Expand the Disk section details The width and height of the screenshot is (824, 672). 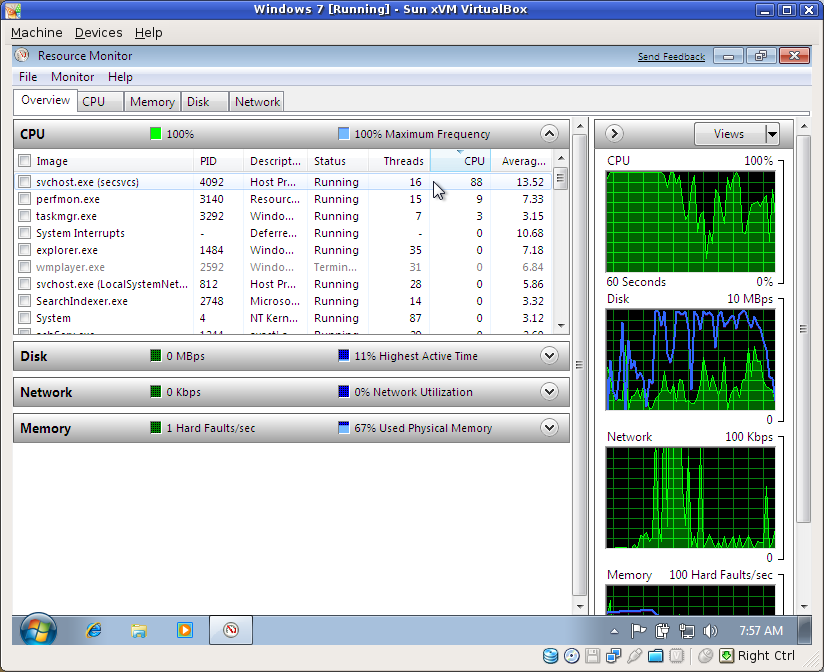coord(549,355)
